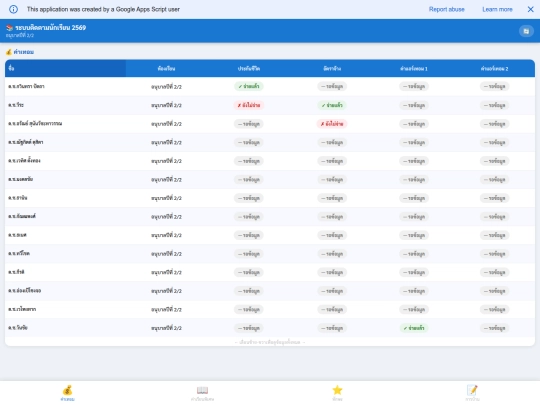Click the '2/2' subtitle under header title

(20, 35)
